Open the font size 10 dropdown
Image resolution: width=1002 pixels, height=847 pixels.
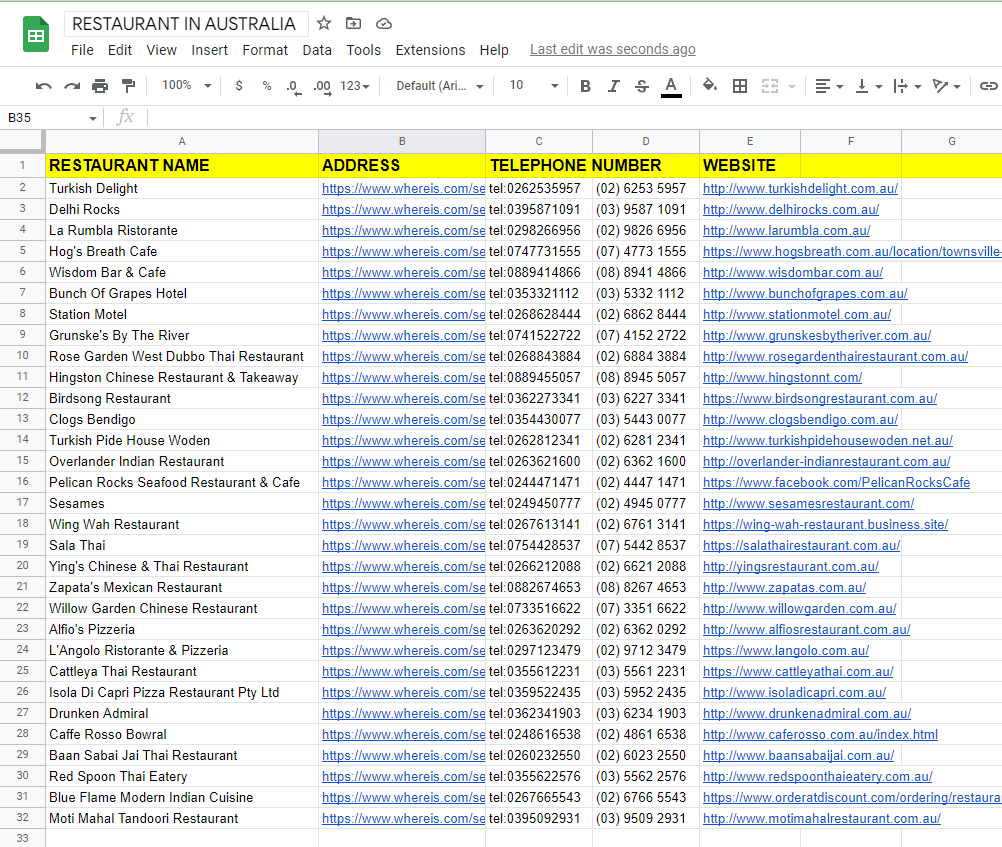pos(534,85)
